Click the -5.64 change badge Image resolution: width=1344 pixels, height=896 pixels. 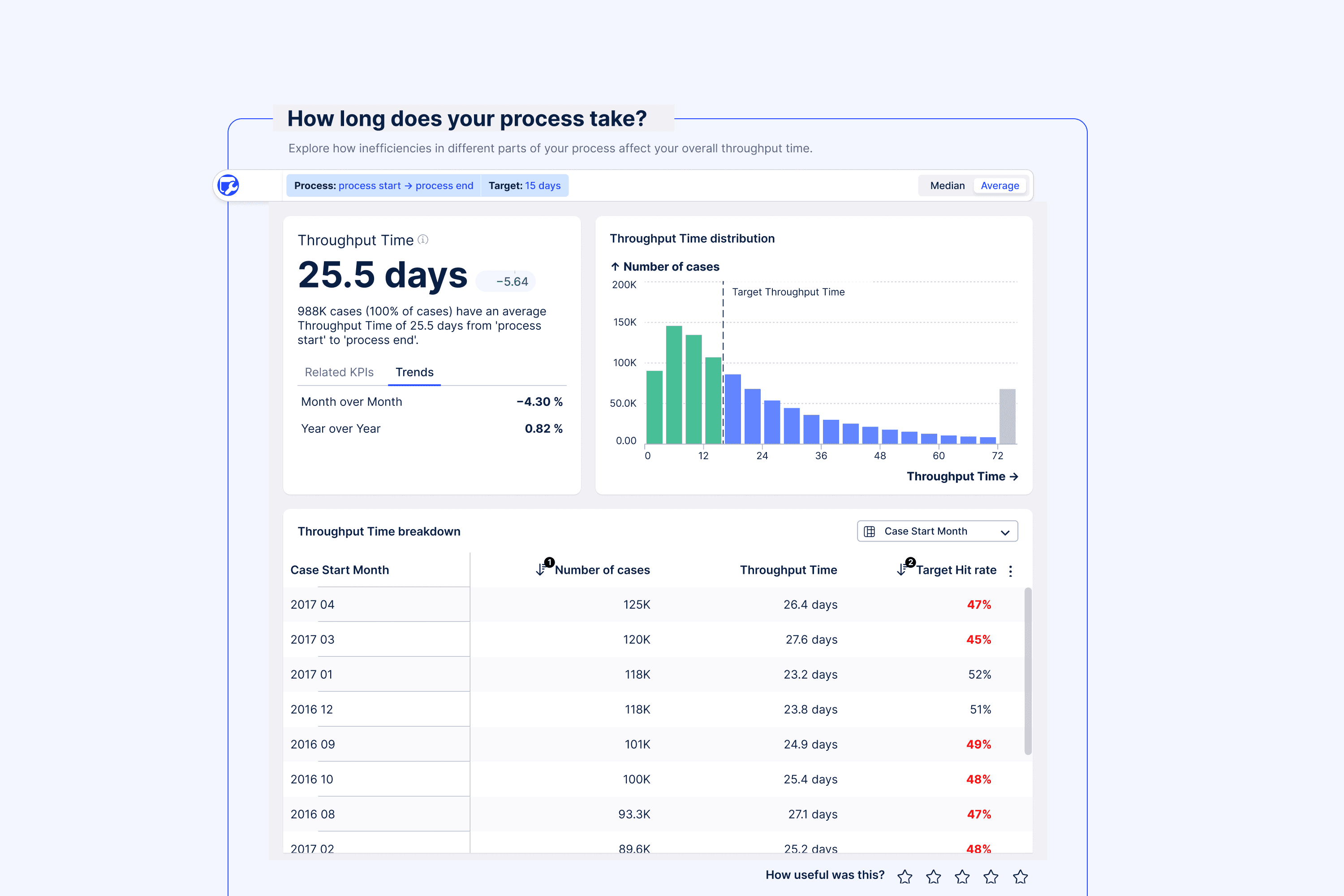point(506,281)
